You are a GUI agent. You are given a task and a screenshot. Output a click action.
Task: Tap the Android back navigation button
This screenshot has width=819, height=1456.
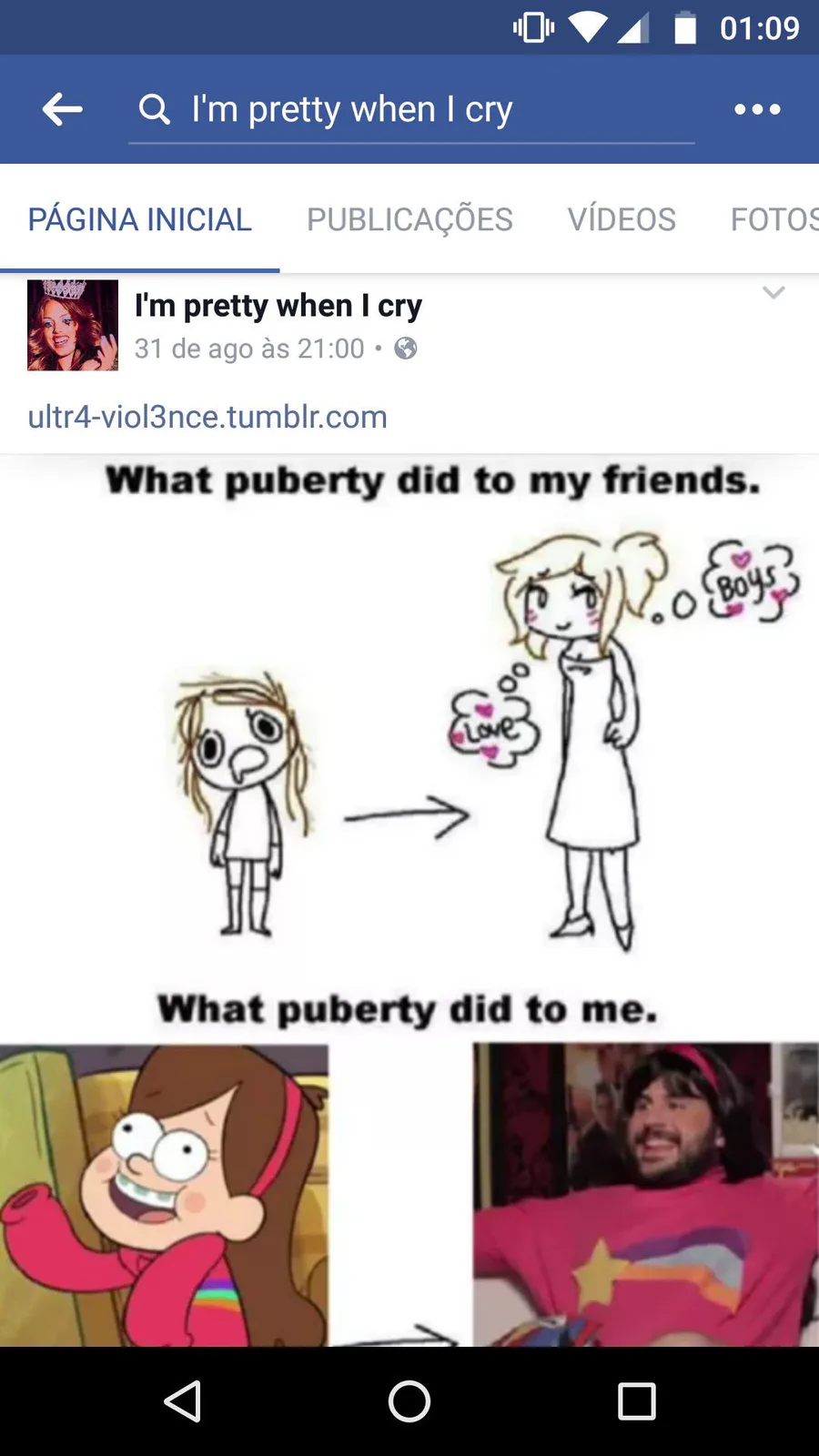click(x=183, y=1401)
